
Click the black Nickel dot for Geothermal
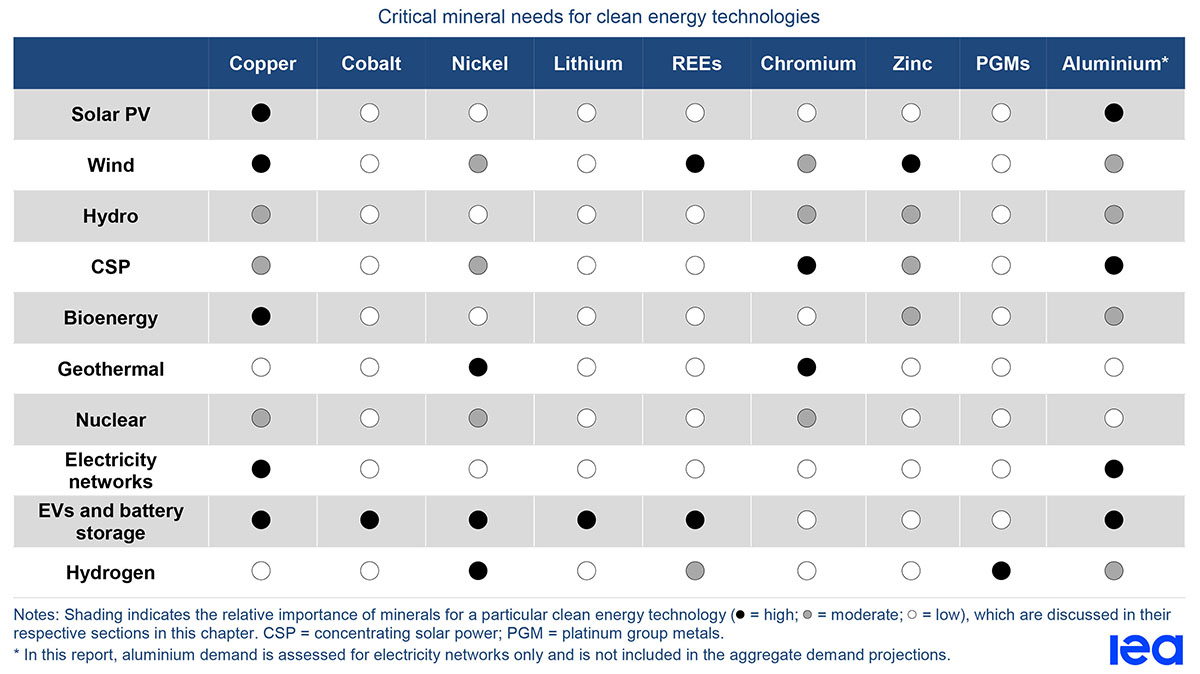[x=478, y=368]
